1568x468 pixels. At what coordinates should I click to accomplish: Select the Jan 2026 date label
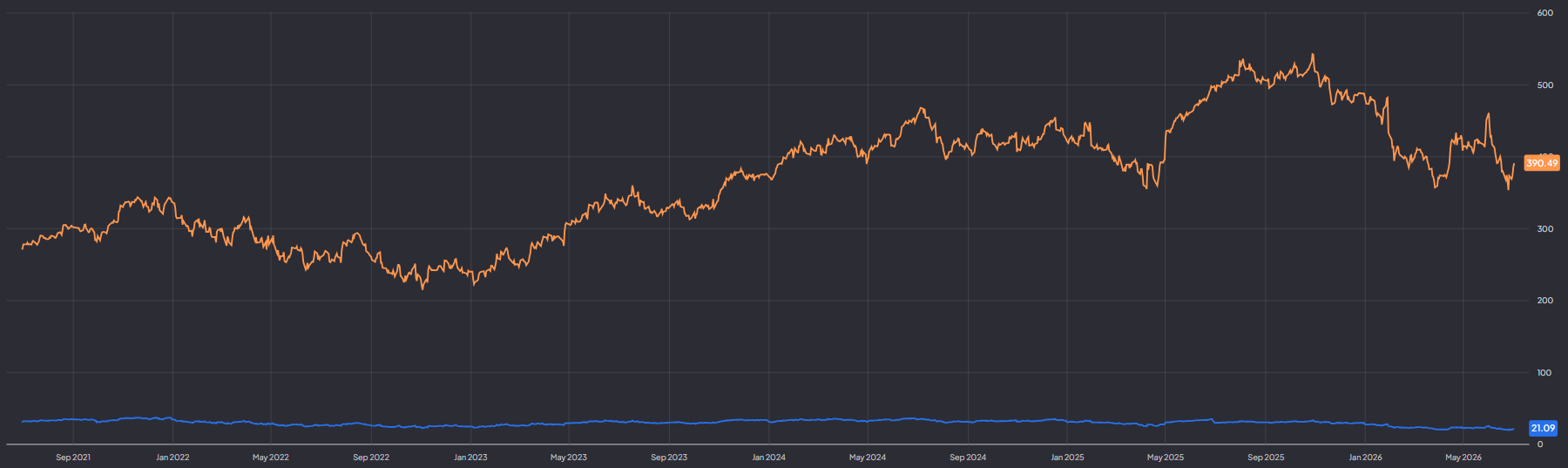[x=1365, y=458]
